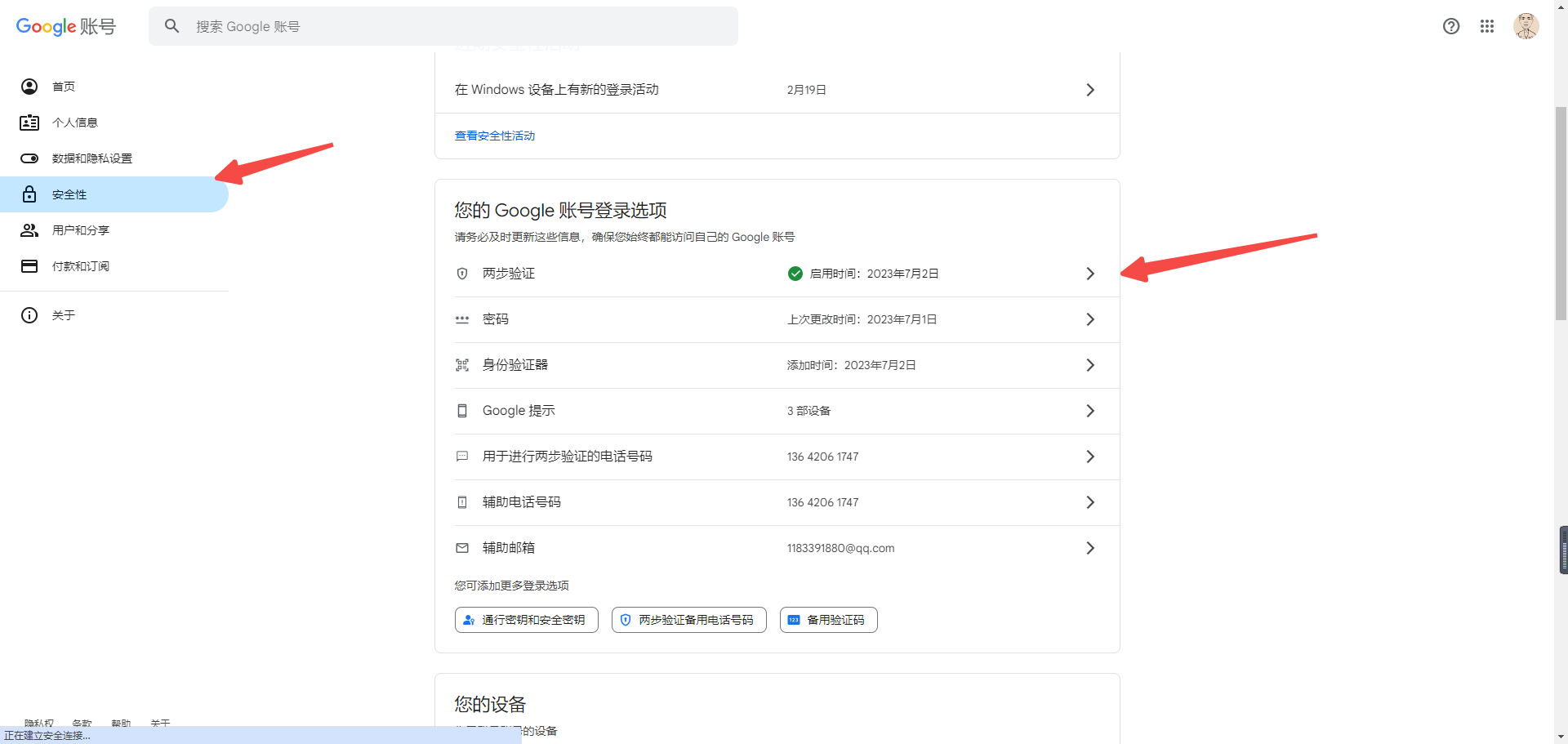Click the 身份验证器 icon
This screenshot has height=744, width=1568.
[x=462, y=365]
